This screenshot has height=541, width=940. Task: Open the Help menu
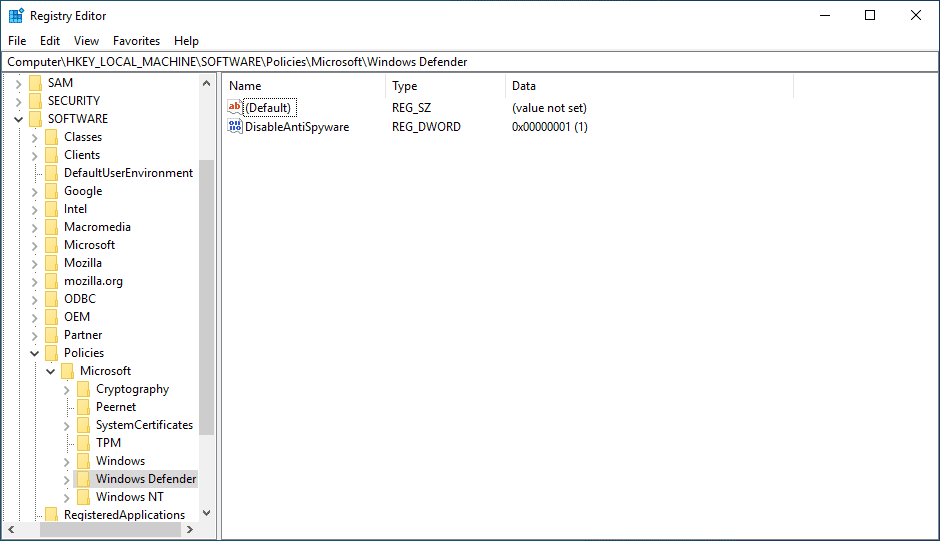pyautogui.click(x=186, y=41)
